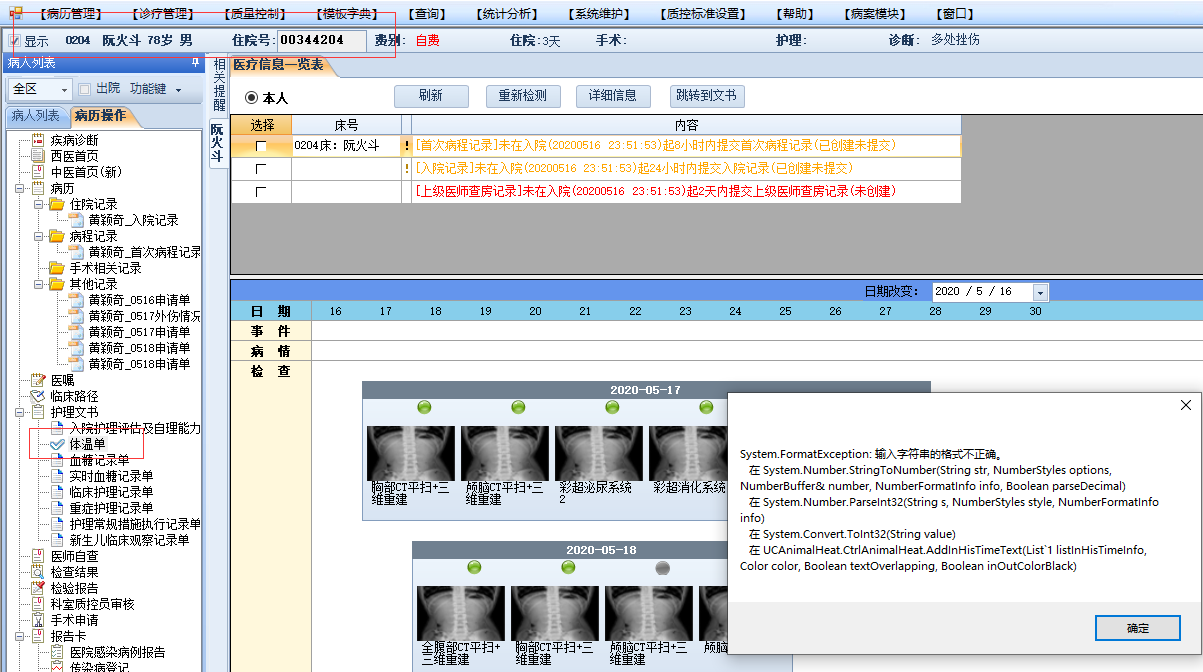The image size is (1203, 672).
Task: Open the date picker dropdown arrow
Action: click(x=1040, y=292)
